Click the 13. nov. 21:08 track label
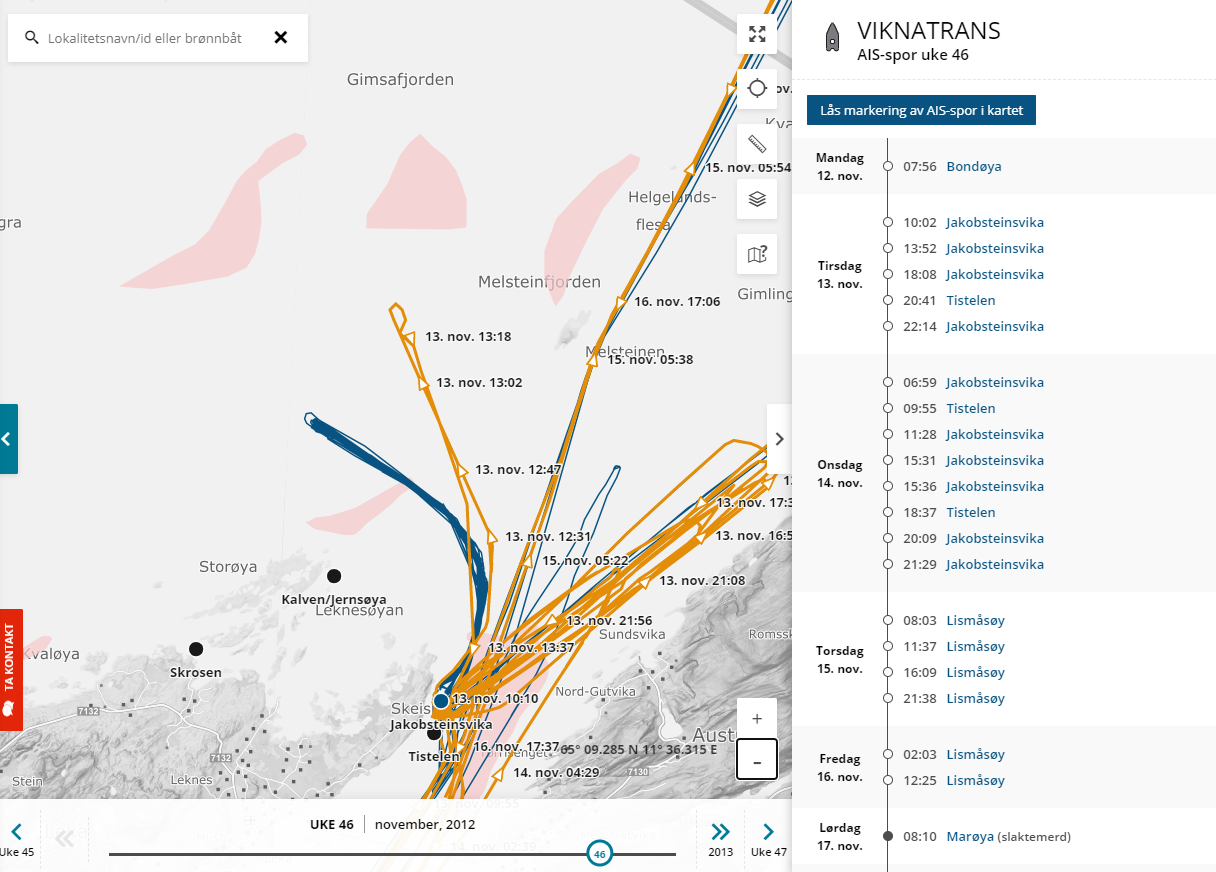This screenshot has height=872, width=1216. click(x=701, y=581)
